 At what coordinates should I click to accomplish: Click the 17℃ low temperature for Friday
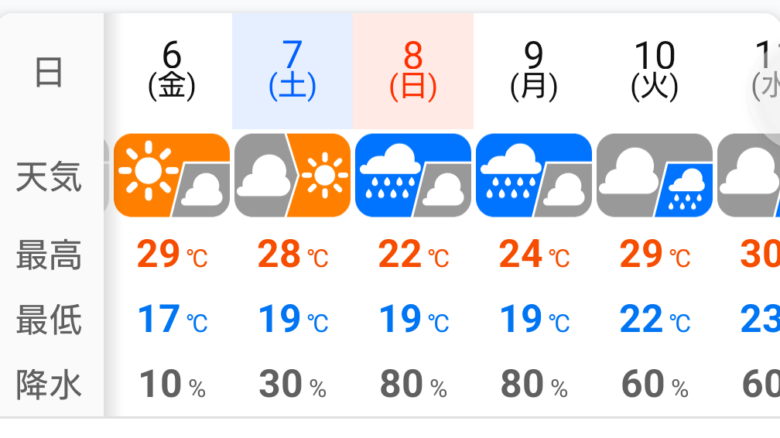click(172, 319)
